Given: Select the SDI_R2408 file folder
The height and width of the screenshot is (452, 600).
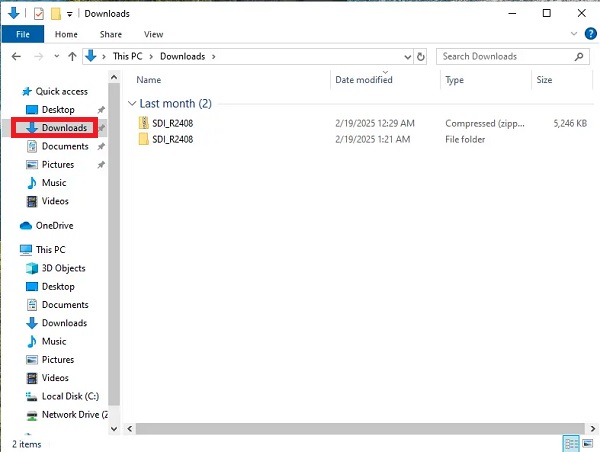Looking at the screenshot, I should coord(173,139).
